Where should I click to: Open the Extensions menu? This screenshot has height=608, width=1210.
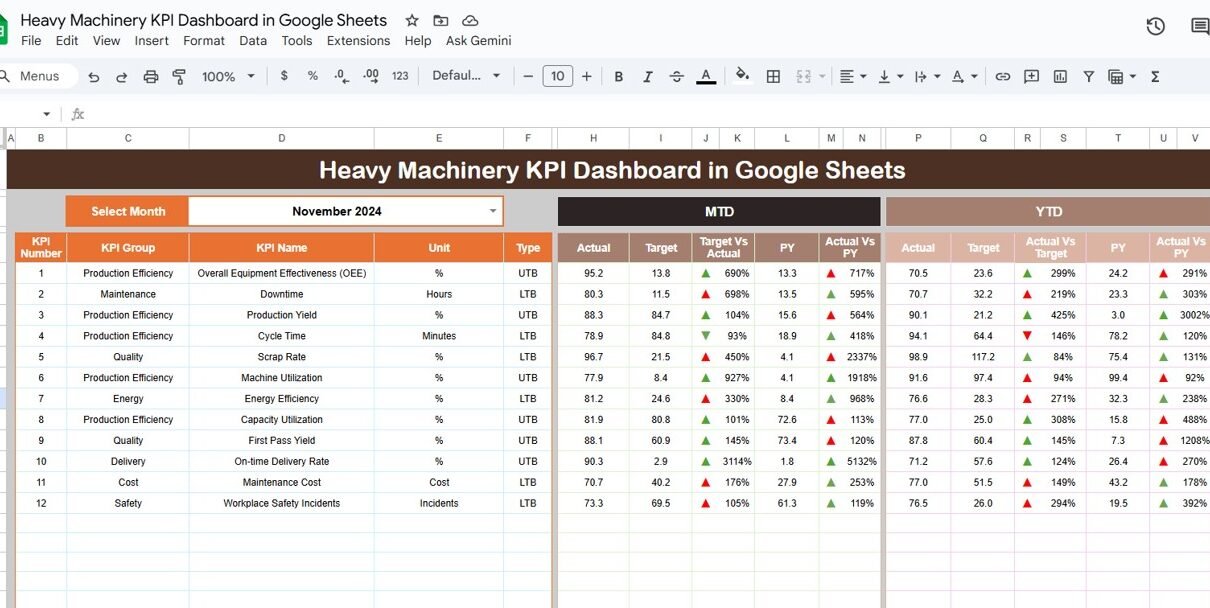358,41
